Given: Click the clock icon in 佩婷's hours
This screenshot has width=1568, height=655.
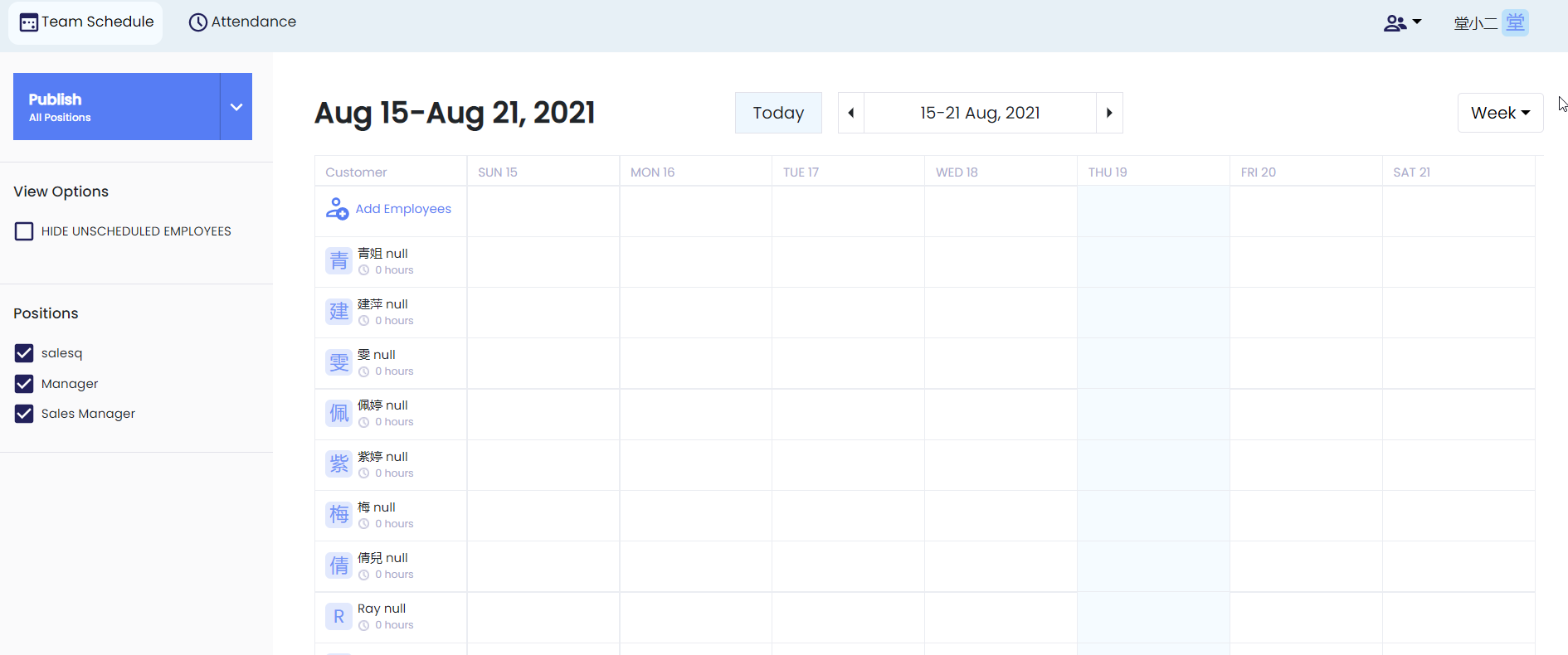Looking at the screenshot, I should pyautogui.click(x=363, y=422).
